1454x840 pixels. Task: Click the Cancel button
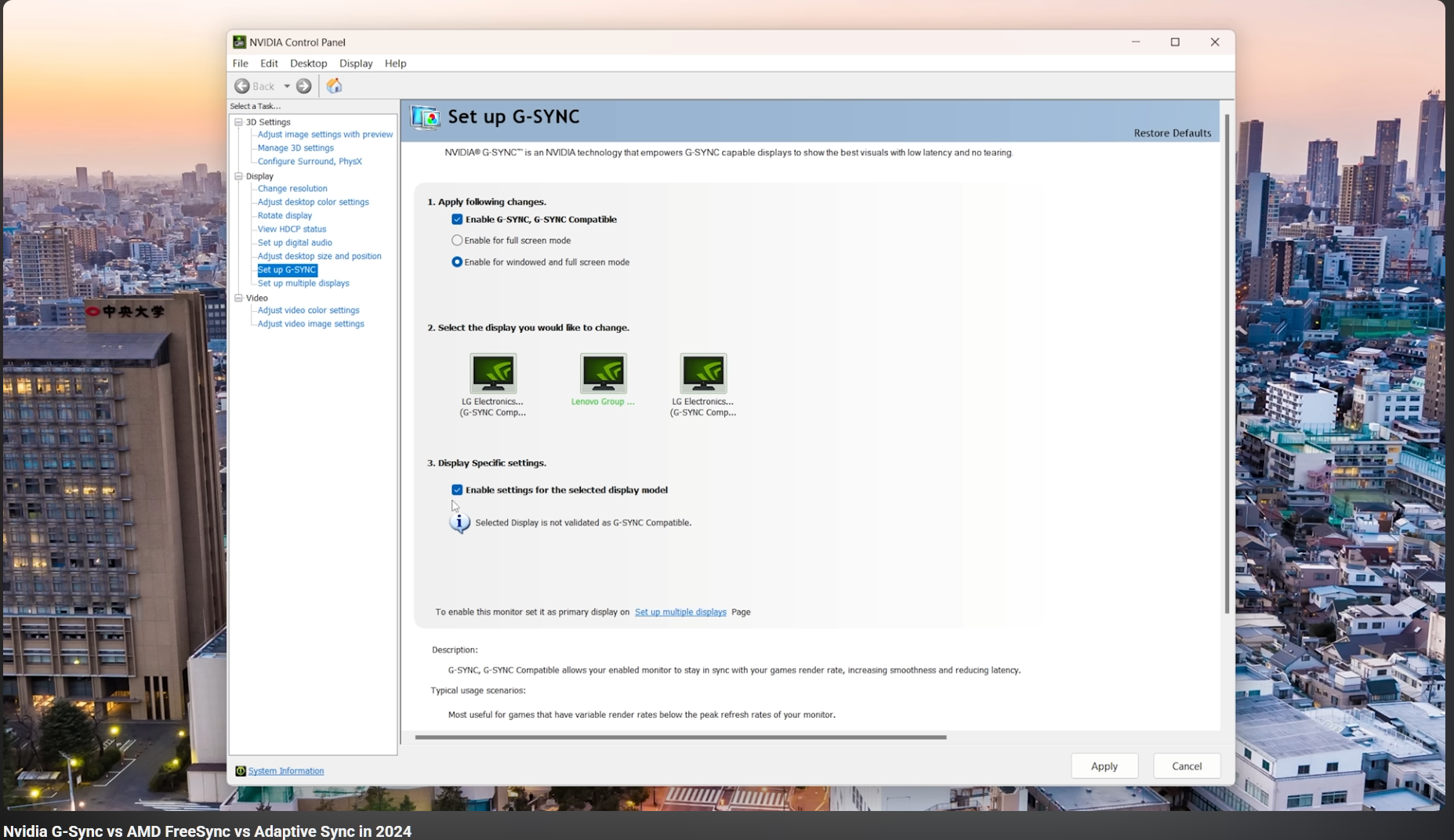point(1187,766)
